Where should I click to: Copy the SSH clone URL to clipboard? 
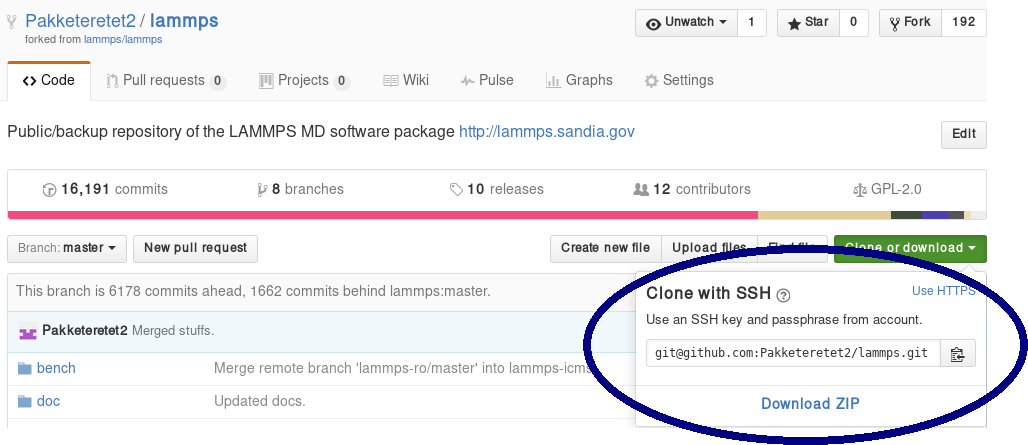957,353
